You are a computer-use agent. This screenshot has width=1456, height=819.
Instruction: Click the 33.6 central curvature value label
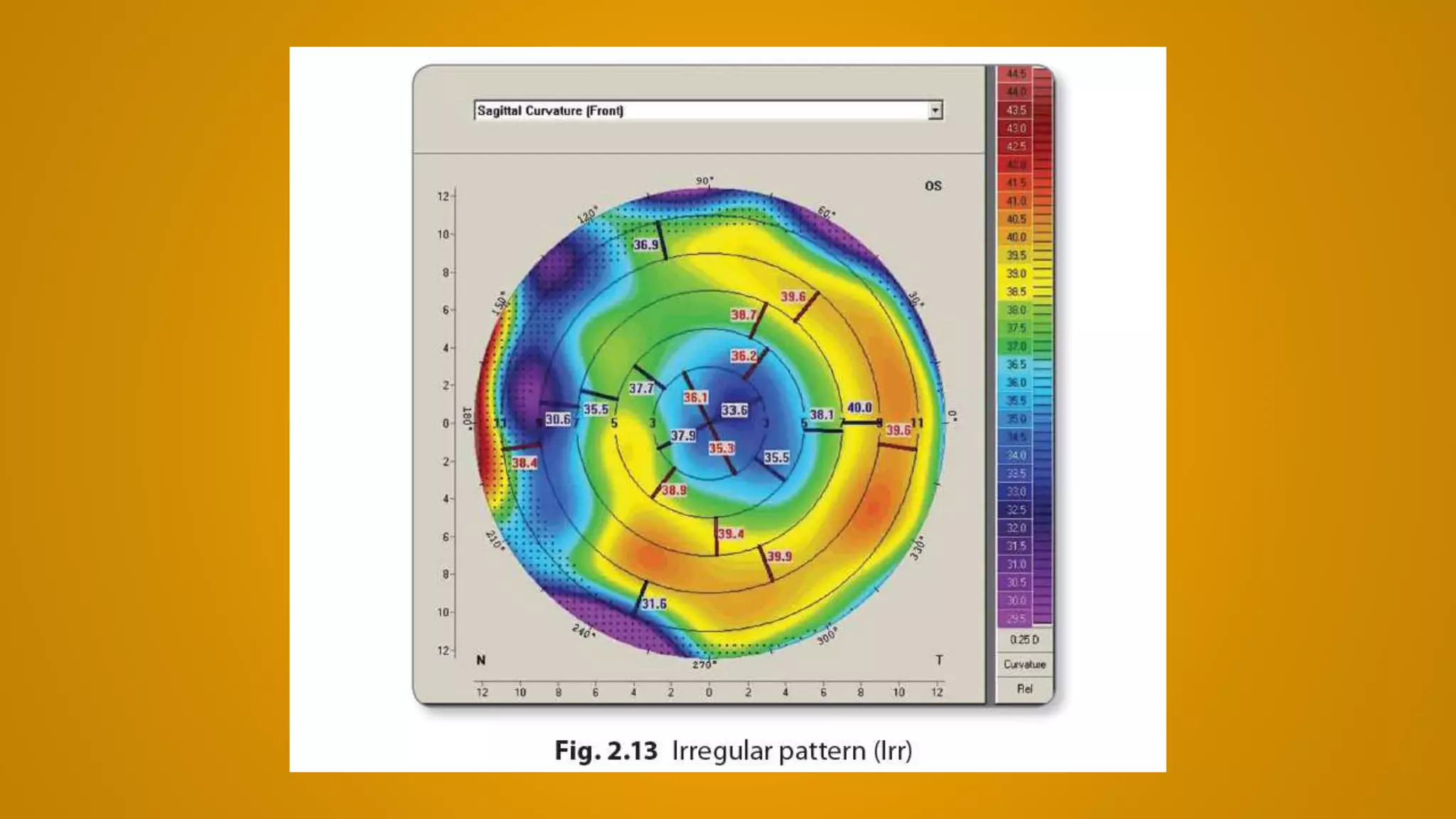coord(734,410)
